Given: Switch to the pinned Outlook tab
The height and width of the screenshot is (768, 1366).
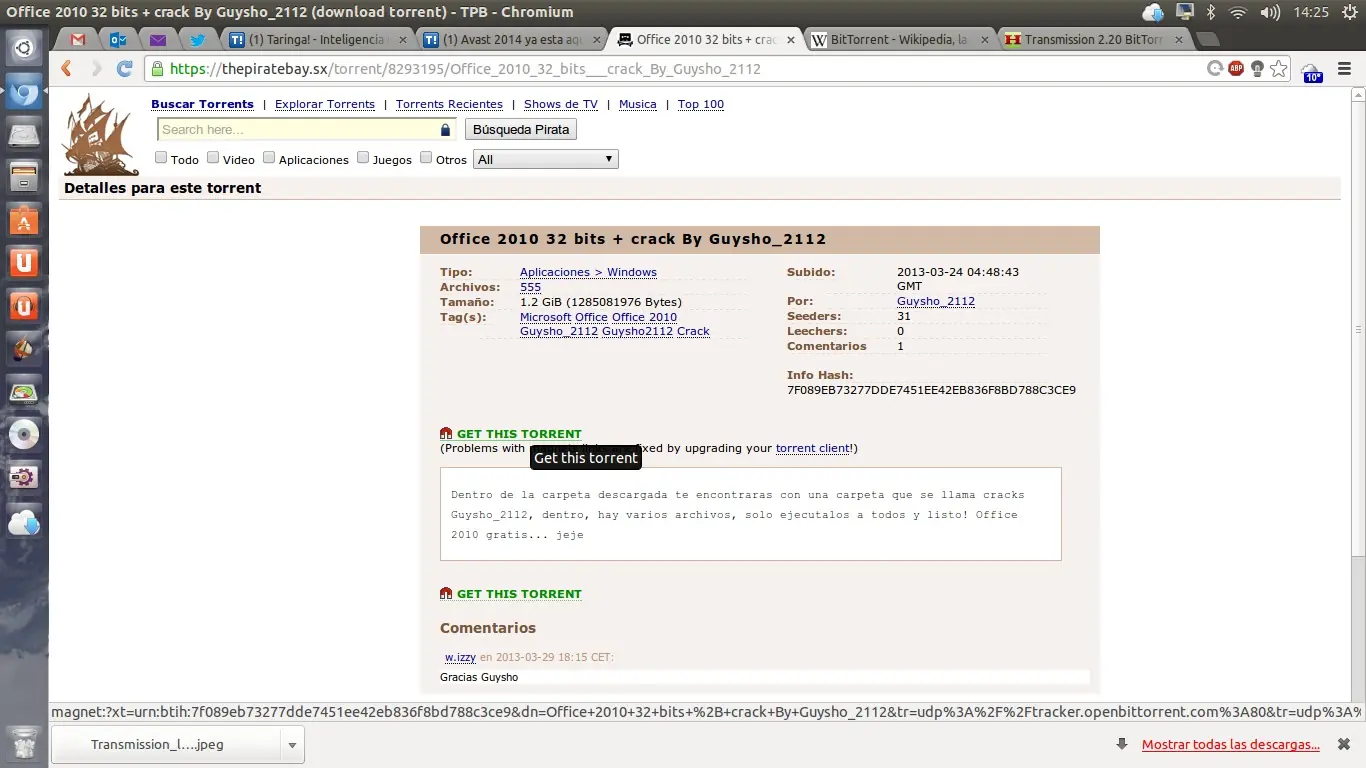Looking at the screenshot, I should pyautogui.click(x=118, y=40).
